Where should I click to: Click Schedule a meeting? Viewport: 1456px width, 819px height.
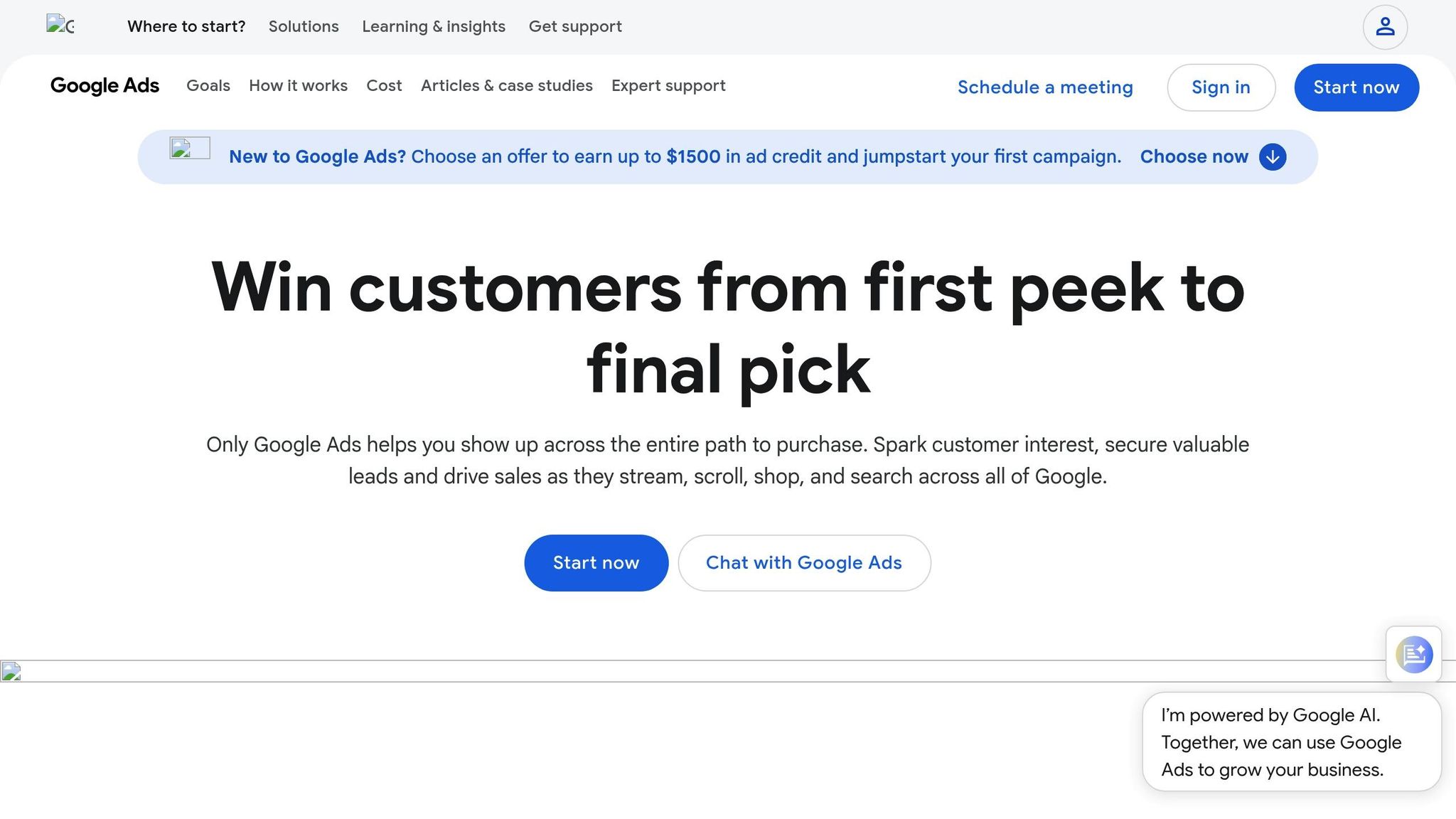pyautogui.click(x=1045, y=87)
